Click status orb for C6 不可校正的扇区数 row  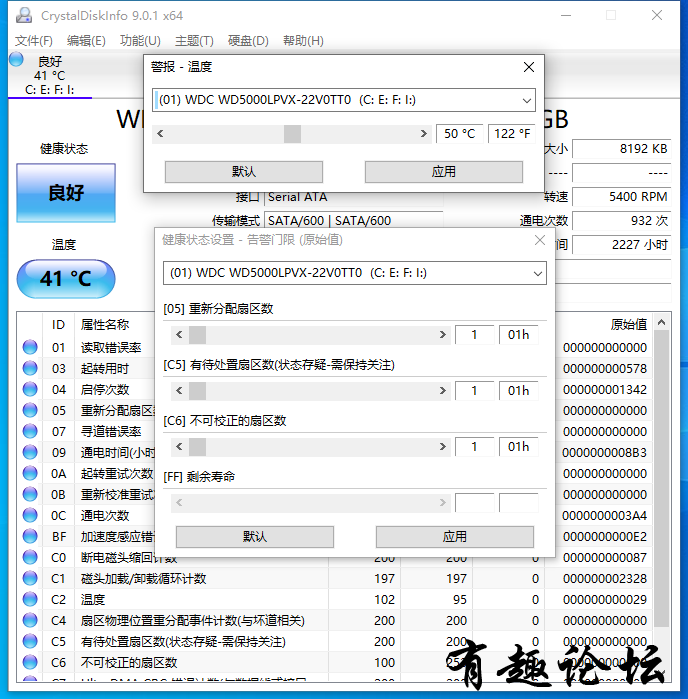coord(30,662)
